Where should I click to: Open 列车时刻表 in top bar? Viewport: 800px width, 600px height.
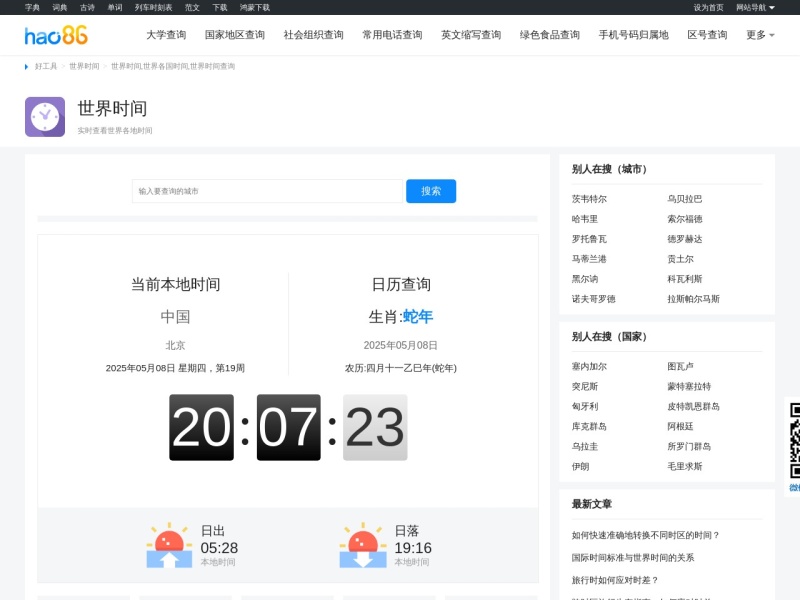pyautogui.click(x=154, y=8)
